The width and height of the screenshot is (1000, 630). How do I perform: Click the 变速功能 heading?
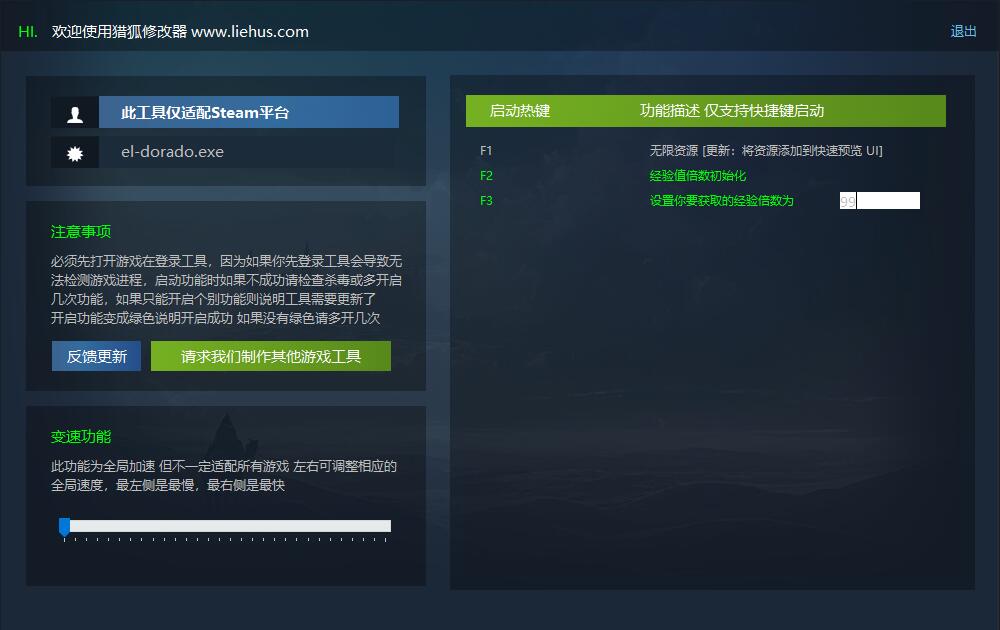tap(81, 437)
